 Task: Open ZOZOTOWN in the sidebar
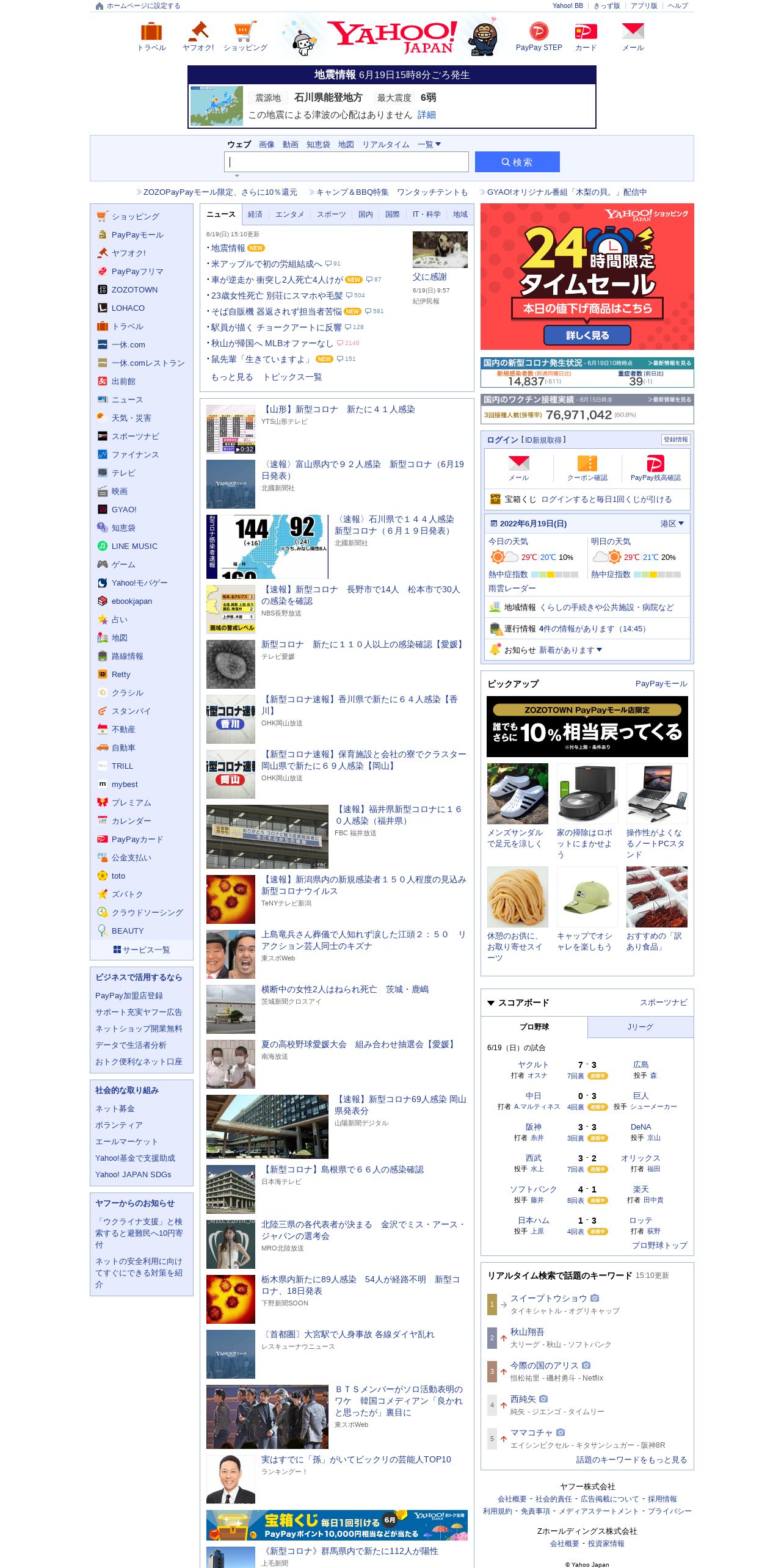134,290
